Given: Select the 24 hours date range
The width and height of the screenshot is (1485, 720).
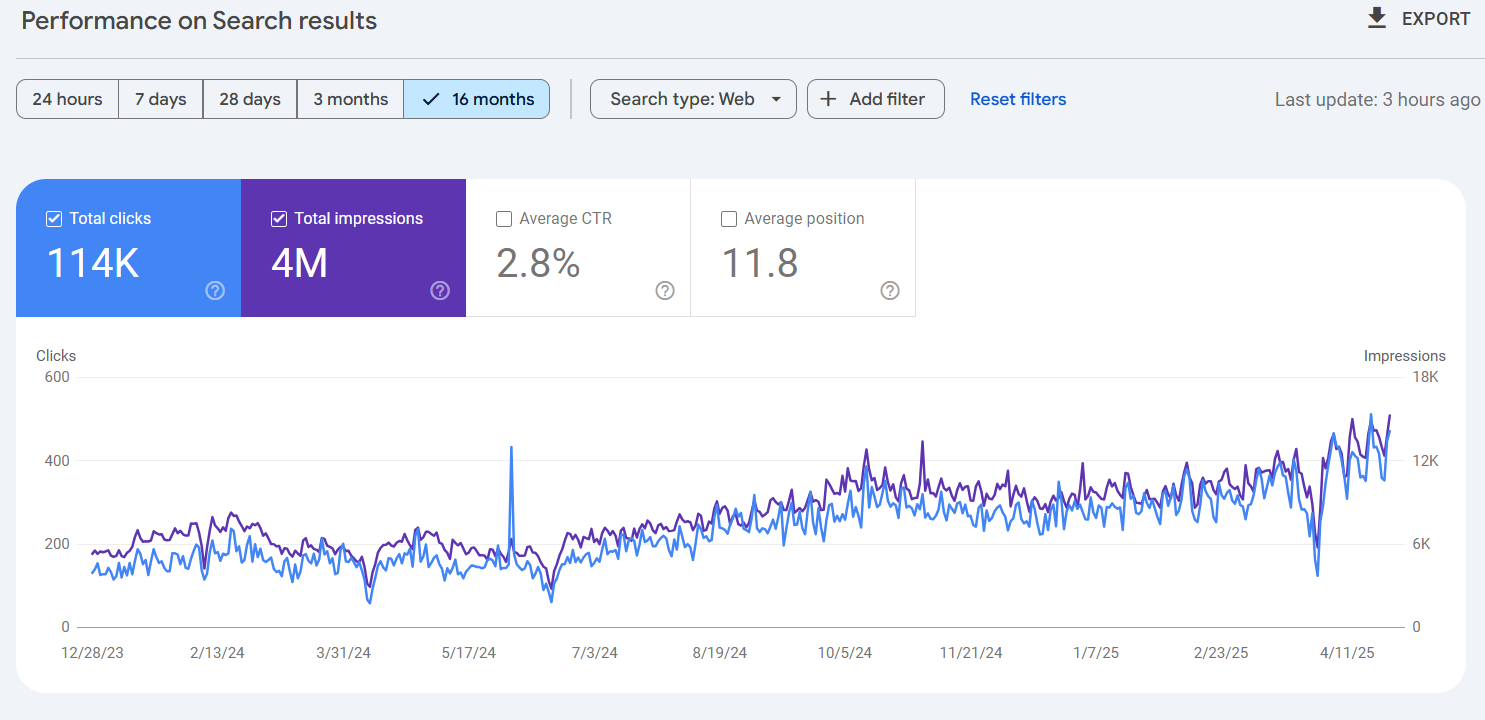Looking at the screenshot, I should 67,99.
